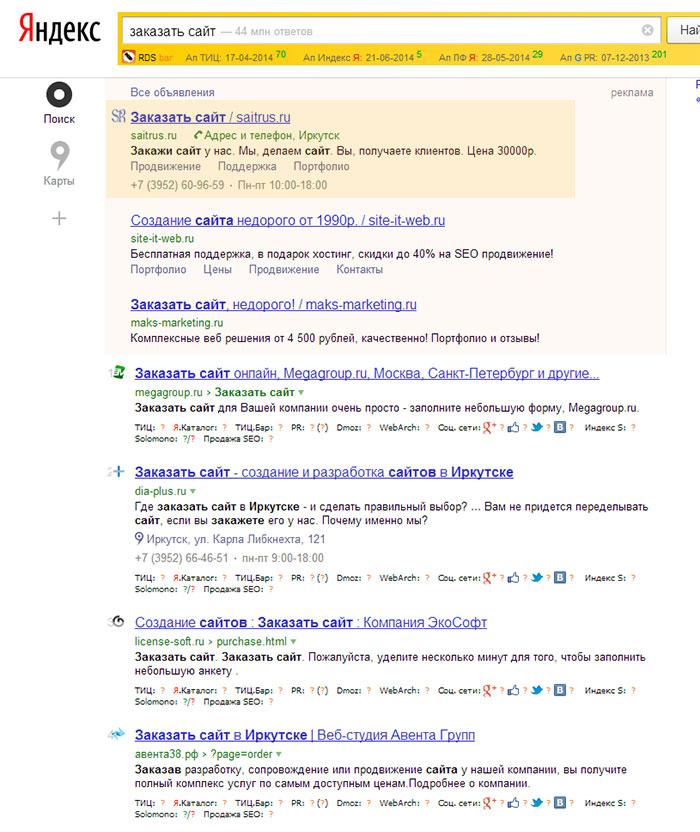Click the Авента Групп result favicon
This screenshot has height=832, width=700.
point(118,734)
